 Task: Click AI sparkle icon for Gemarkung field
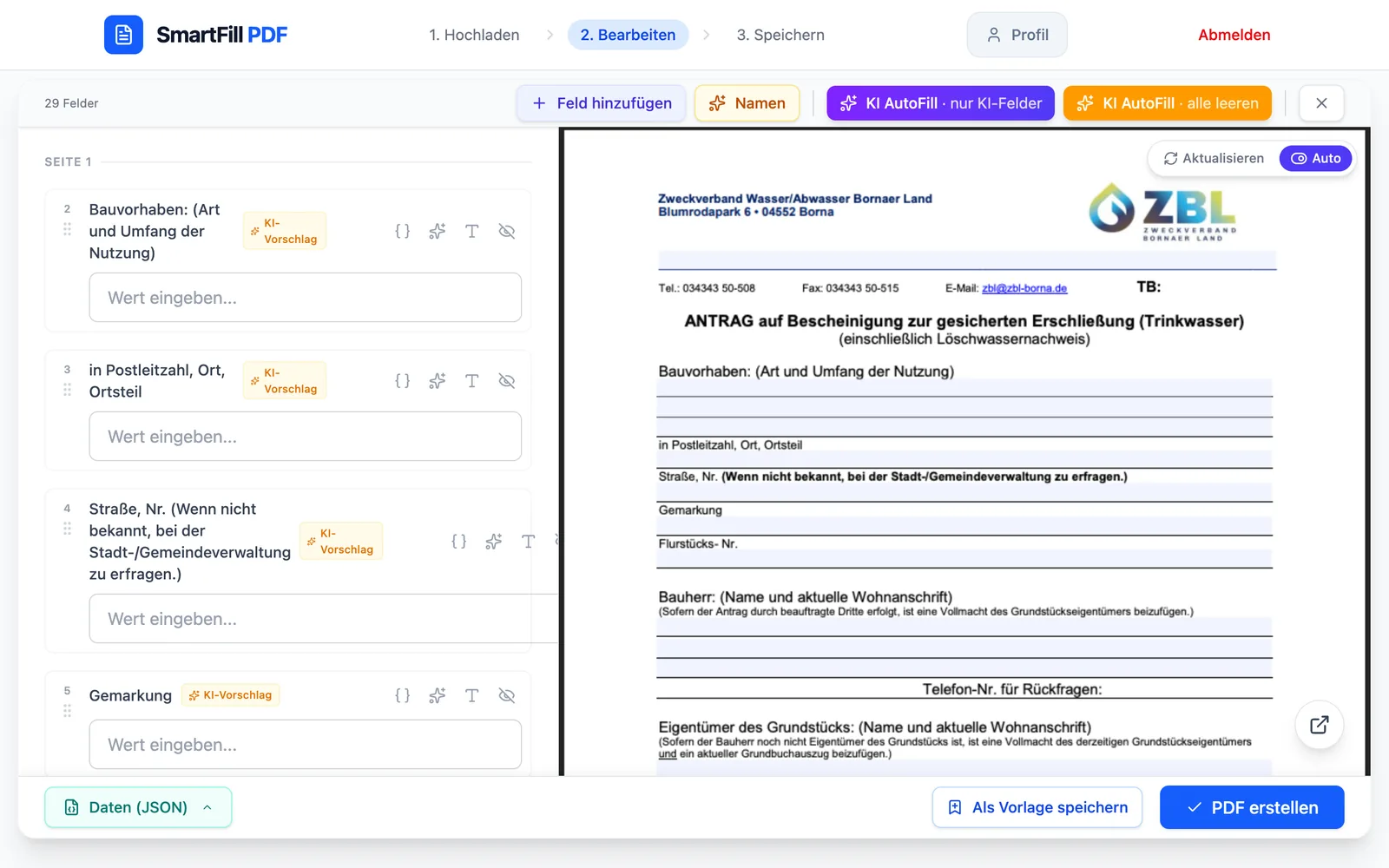[437, 695]
